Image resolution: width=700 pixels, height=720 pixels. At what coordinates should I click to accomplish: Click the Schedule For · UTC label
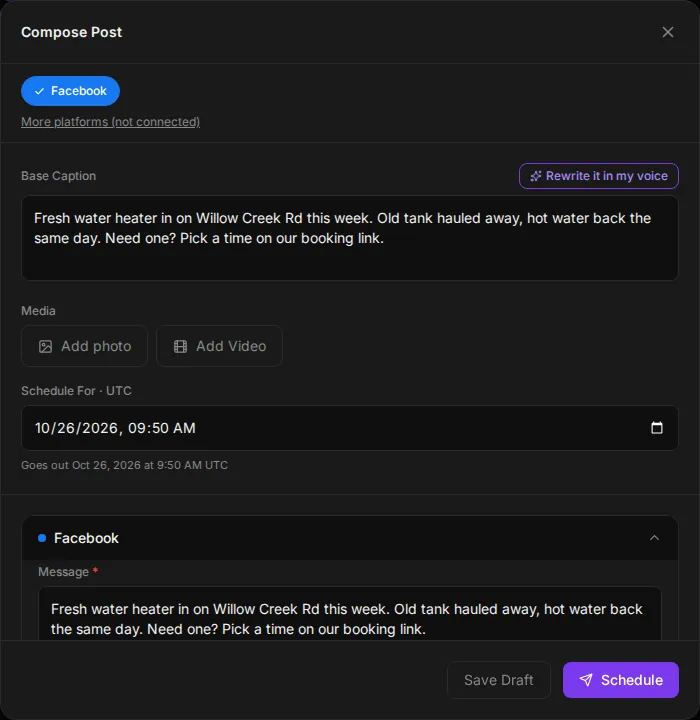pyautogui.click(x=76, y=391)
